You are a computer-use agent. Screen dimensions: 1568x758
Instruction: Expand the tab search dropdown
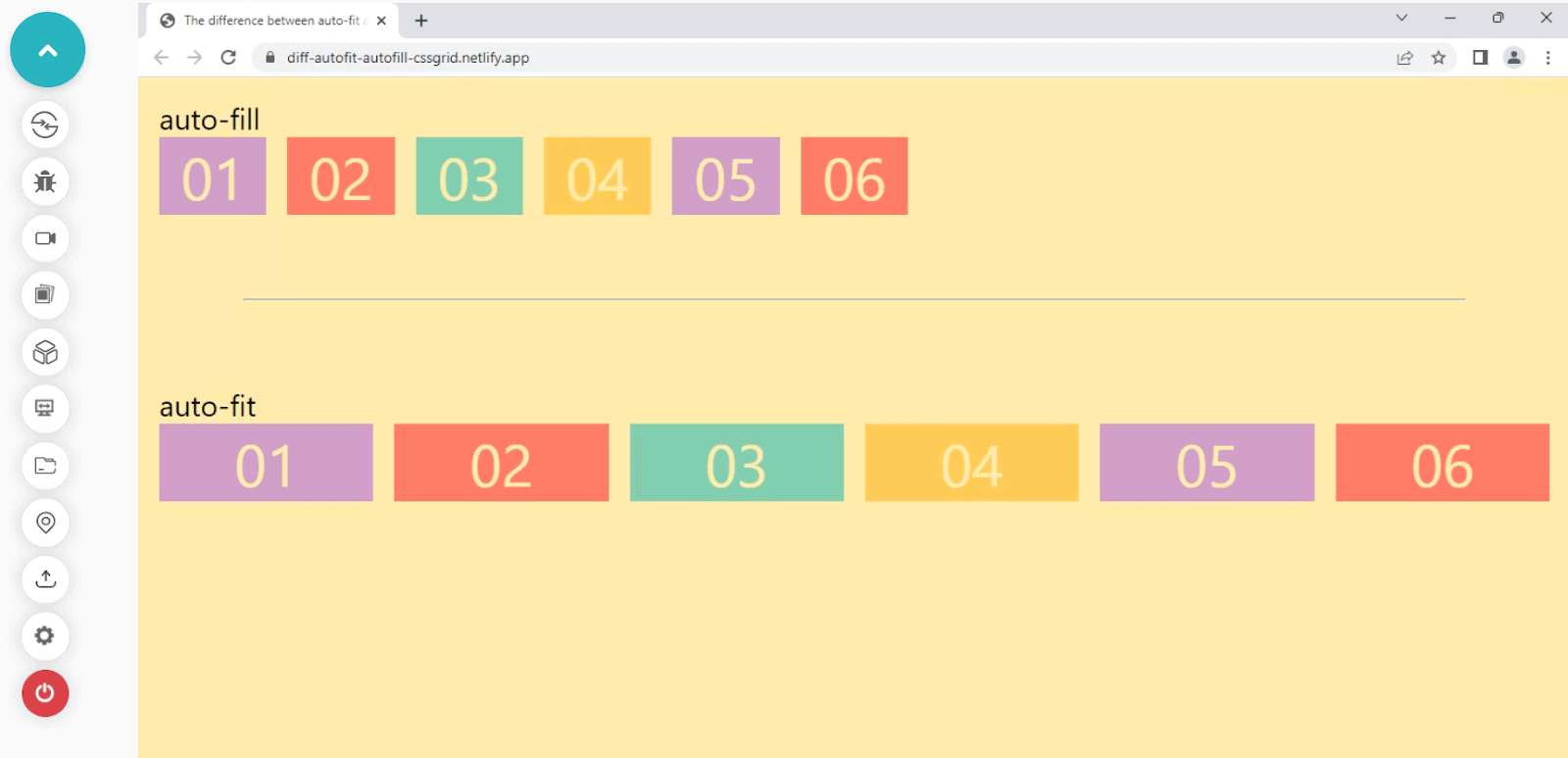1401,18
